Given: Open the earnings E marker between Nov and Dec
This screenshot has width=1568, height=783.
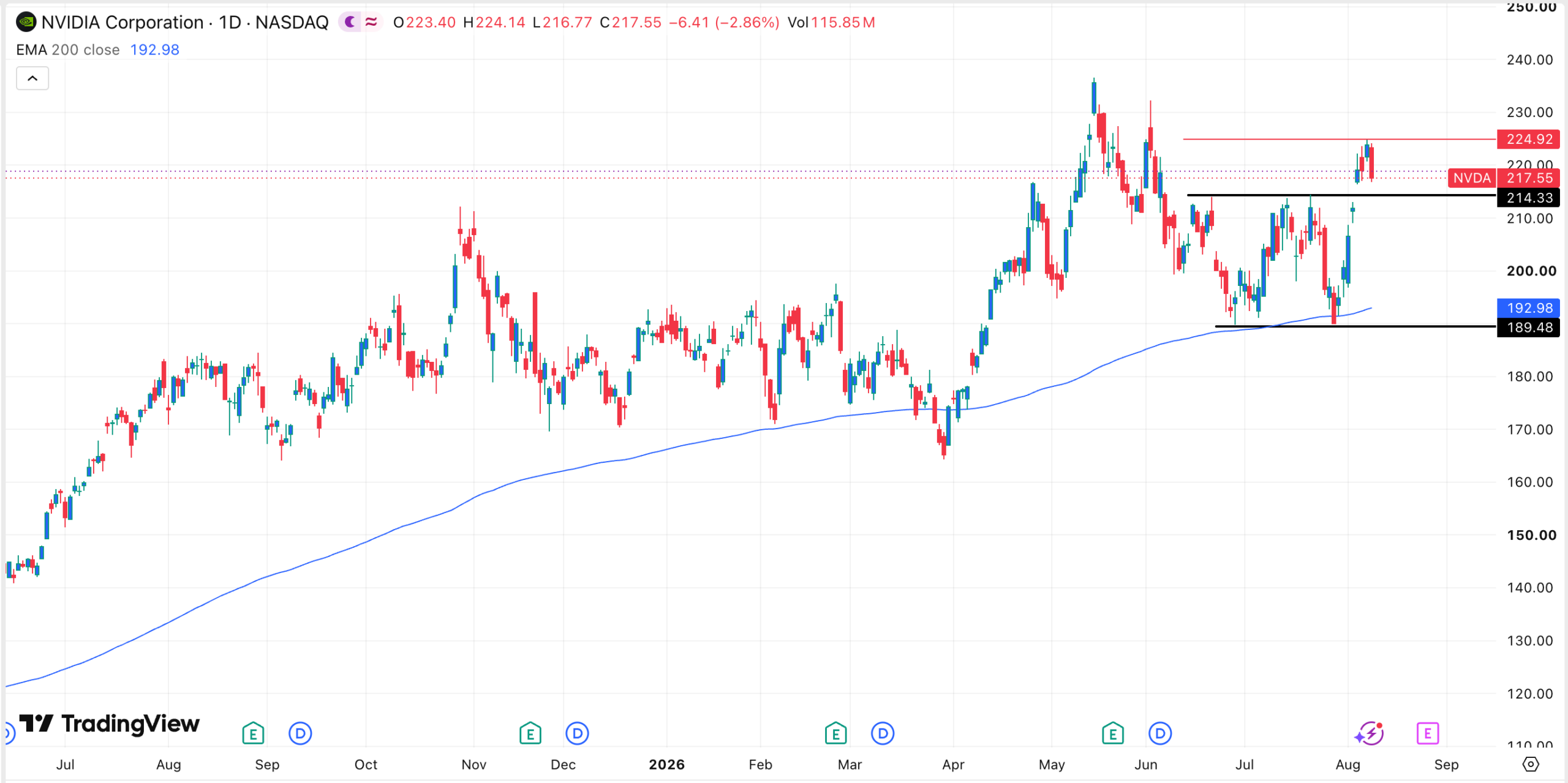Looking at the screenshot, I should (530, 733).
